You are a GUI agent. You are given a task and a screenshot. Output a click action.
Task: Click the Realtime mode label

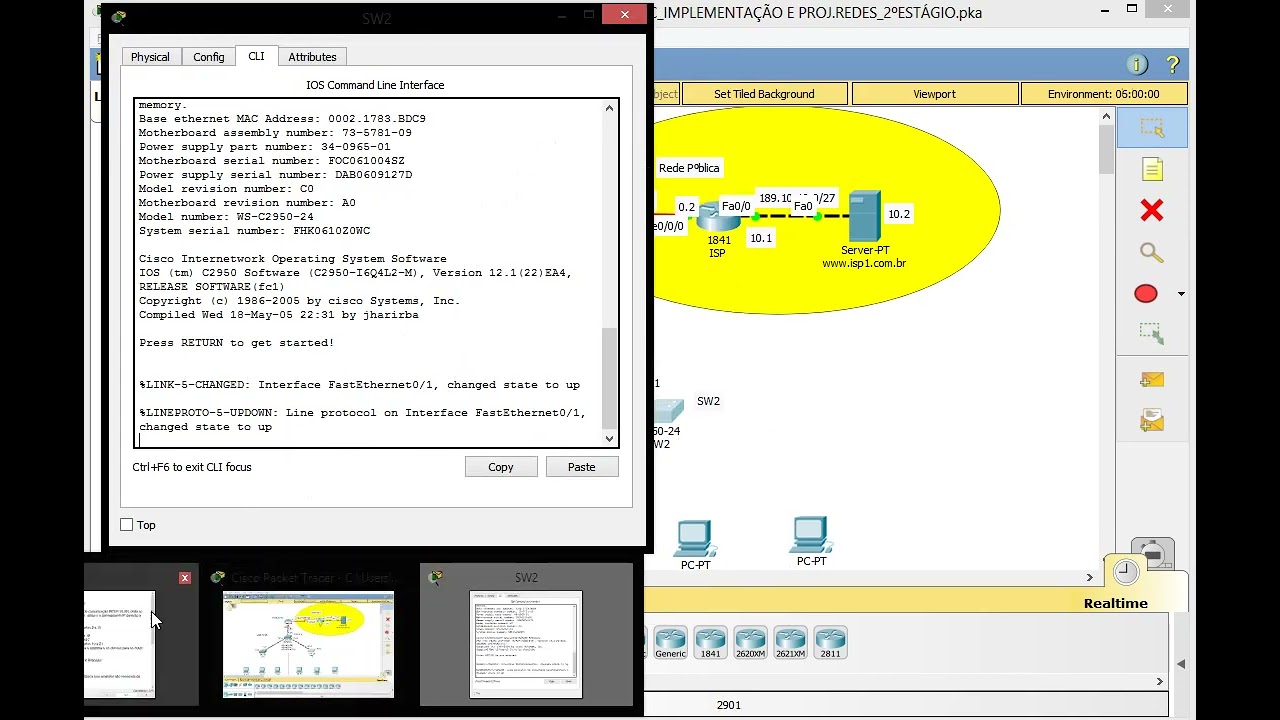click(1116, 603)
